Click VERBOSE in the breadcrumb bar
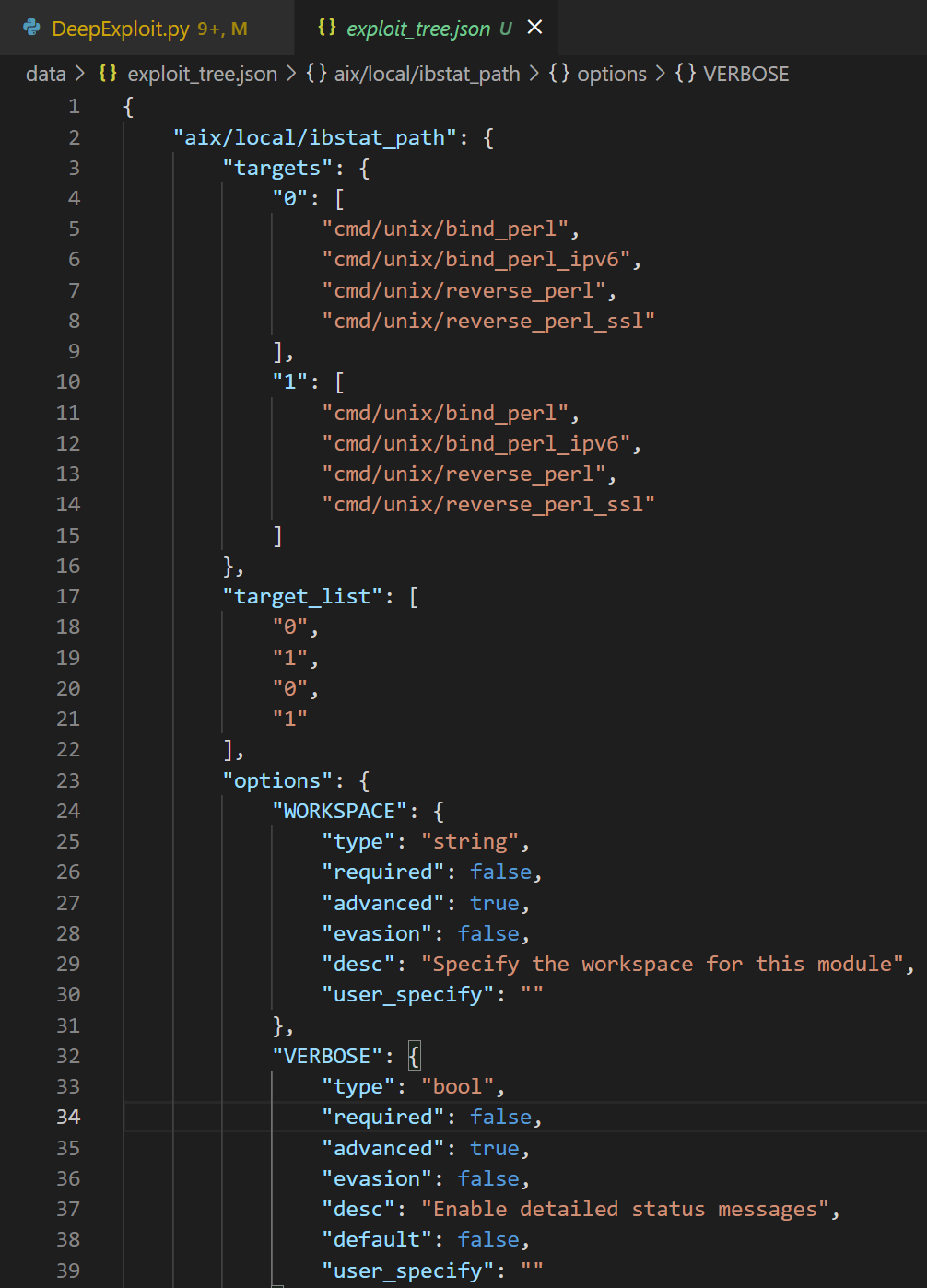The width and height of the screenshot is (927, 1288). tap(746, 74)
